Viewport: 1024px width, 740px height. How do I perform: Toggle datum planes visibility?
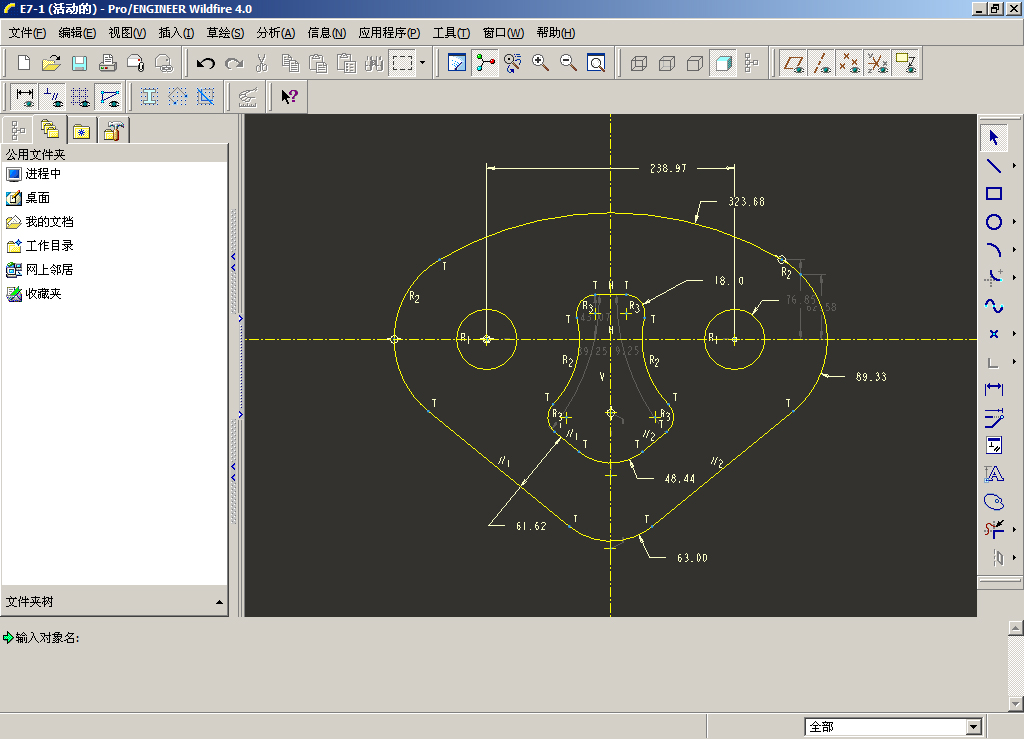tap(794, 63)
